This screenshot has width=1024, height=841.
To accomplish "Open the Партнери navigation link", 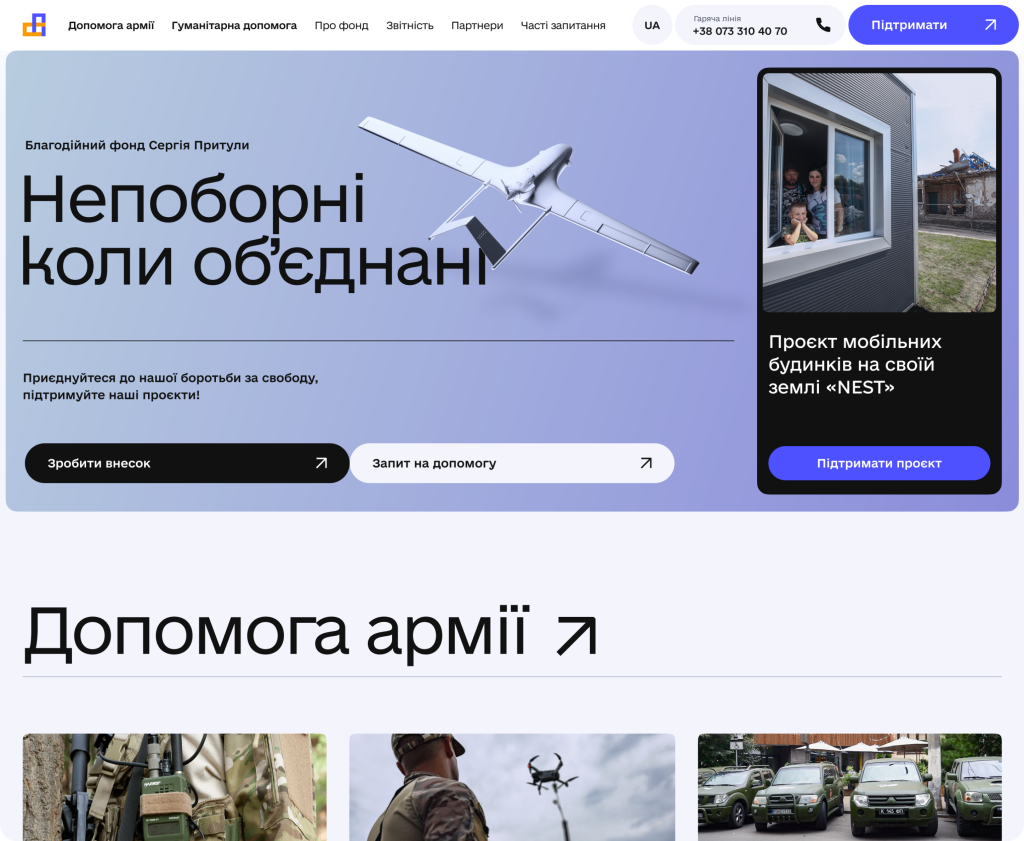I will click(477, 25).
